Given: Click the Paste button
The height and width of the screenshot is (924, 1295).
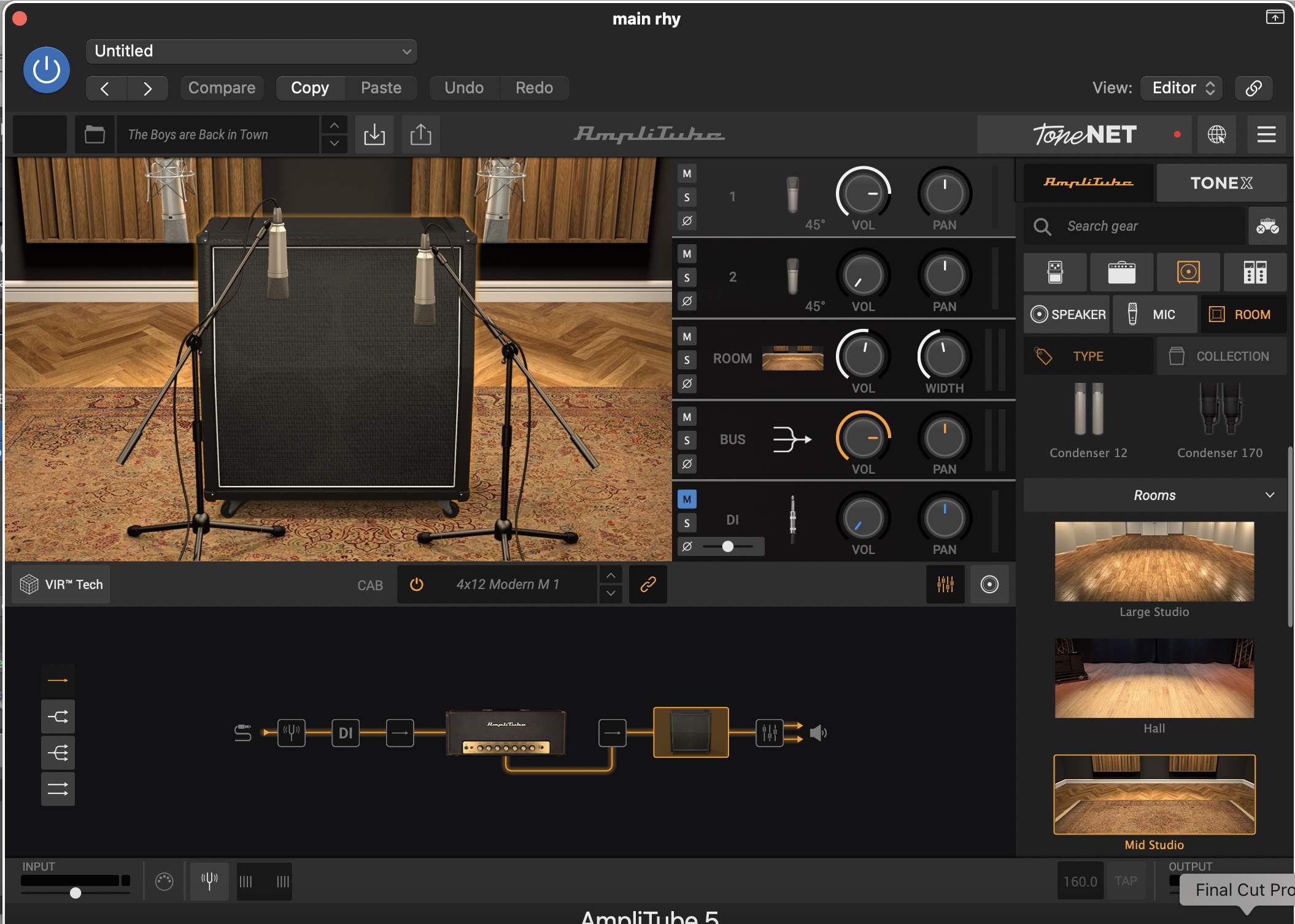Looking at the screenshot, I should tap(381, 88).
